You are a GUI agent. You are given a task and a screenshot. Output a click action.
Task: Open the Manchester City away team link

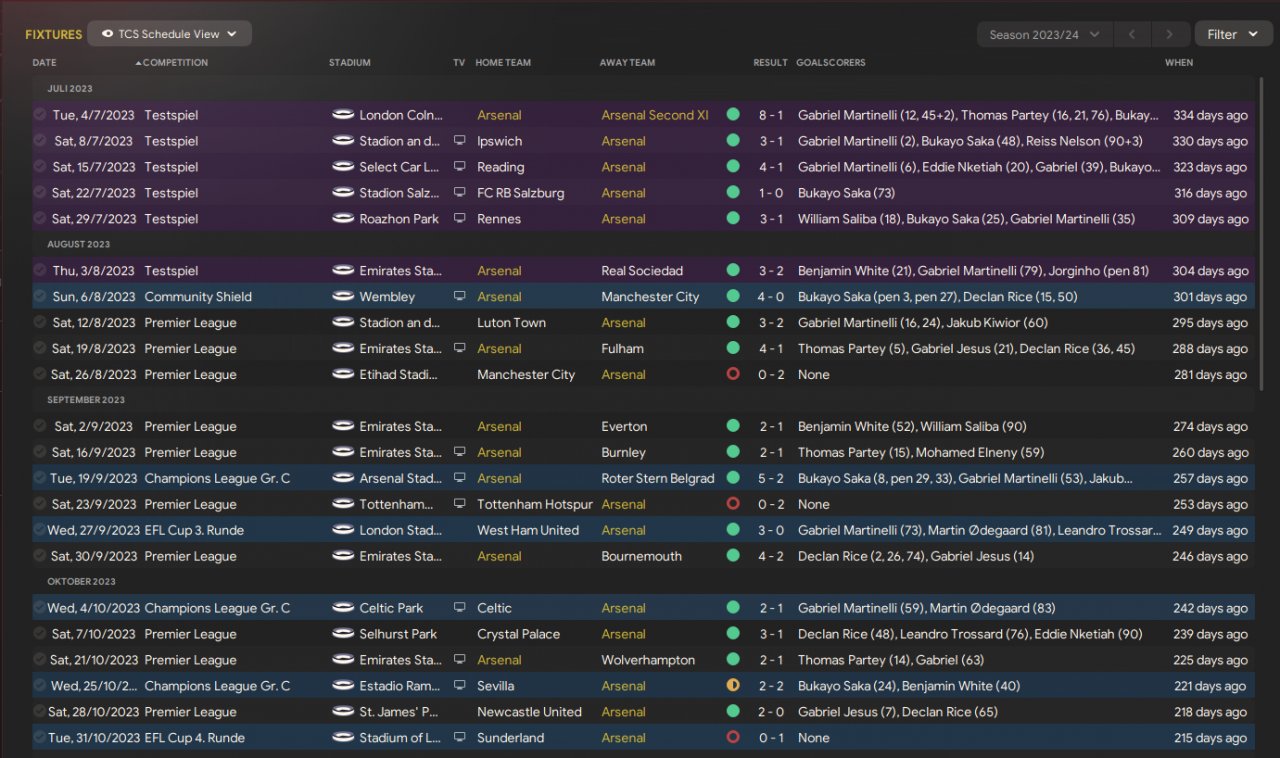click(x=650, y=297)
